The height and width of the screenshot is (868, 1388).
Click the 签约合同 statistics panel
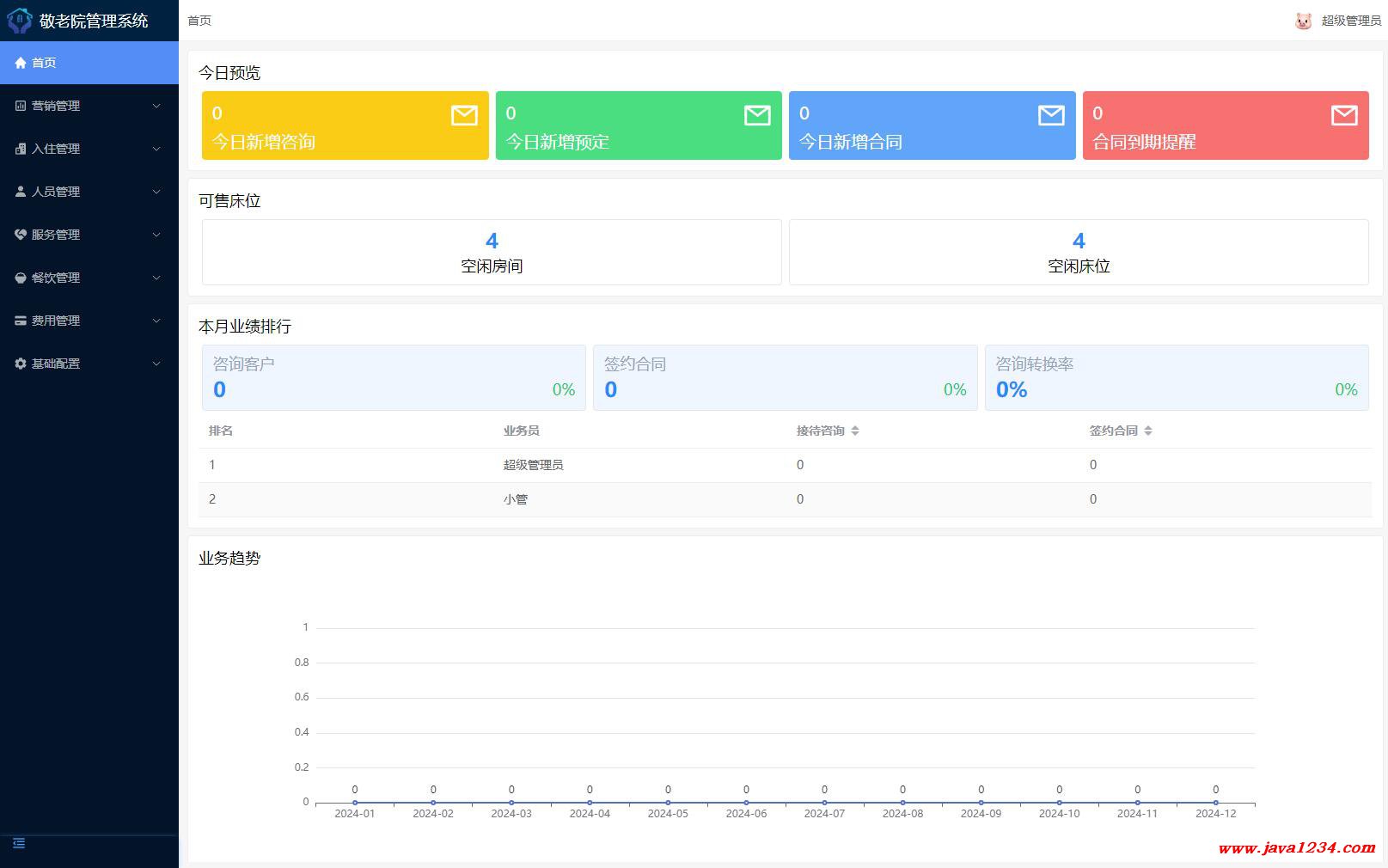click(786, 377)
